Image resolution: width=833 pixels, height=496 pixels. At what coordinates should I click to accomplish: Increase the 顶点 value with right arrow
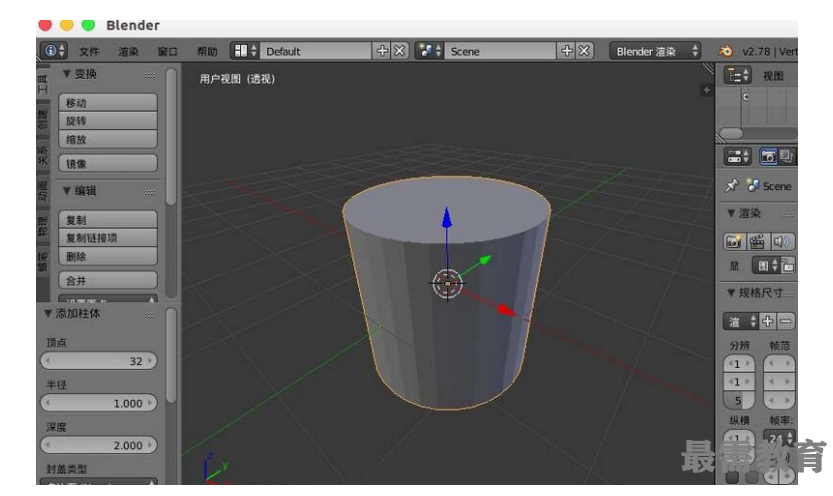pos(150,361)
